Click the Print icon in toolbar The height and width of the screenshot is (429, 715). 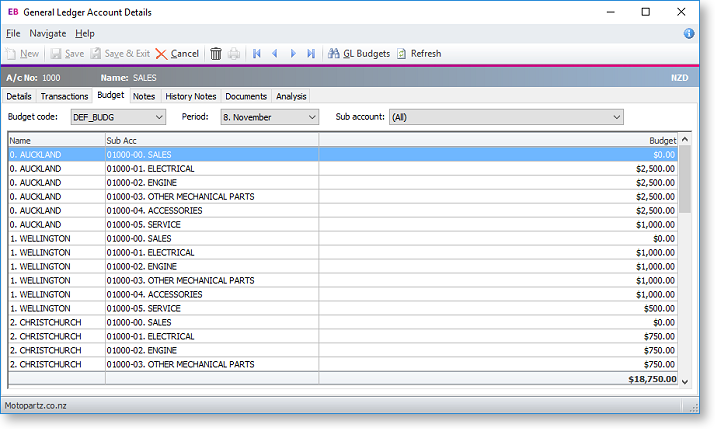click(x=234, y=53)
